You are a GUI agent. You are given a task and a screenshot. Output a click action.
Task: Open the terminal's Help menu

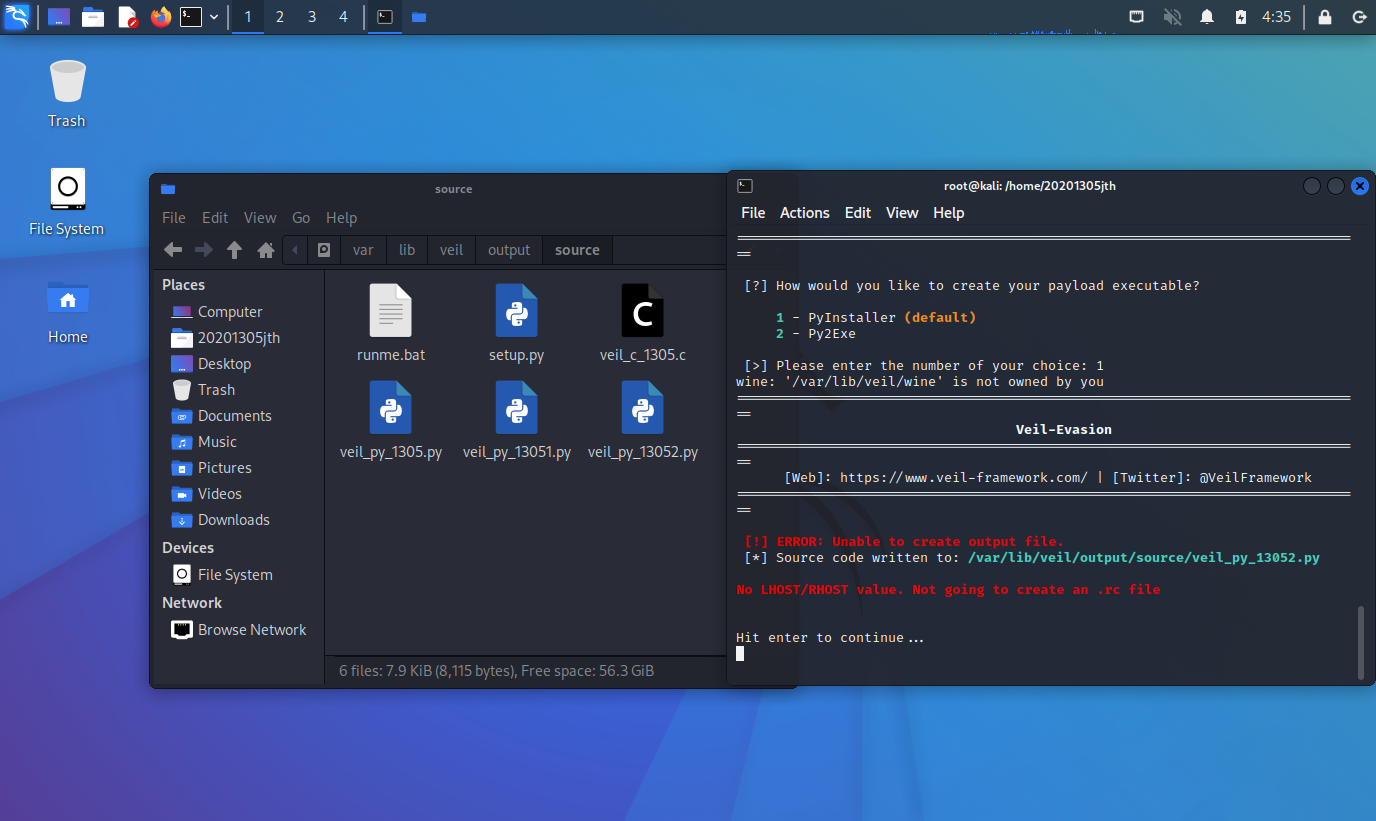(949, 213)
